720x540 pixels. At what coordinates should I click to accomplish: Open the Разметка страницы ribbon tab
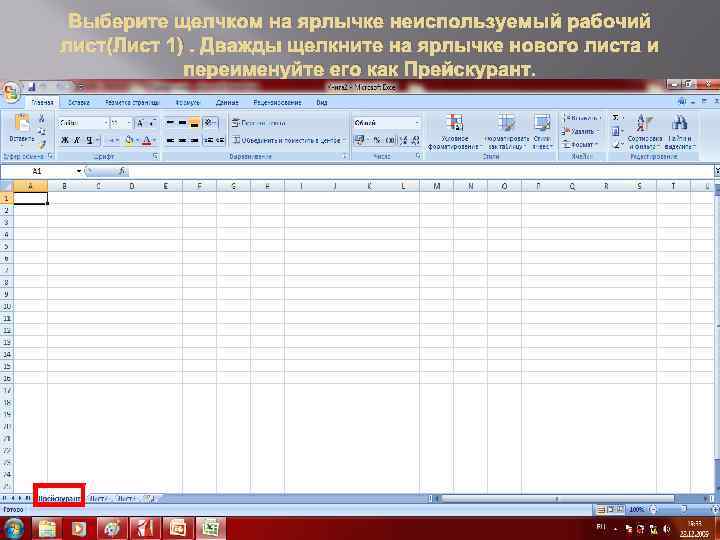coord(132,103)
